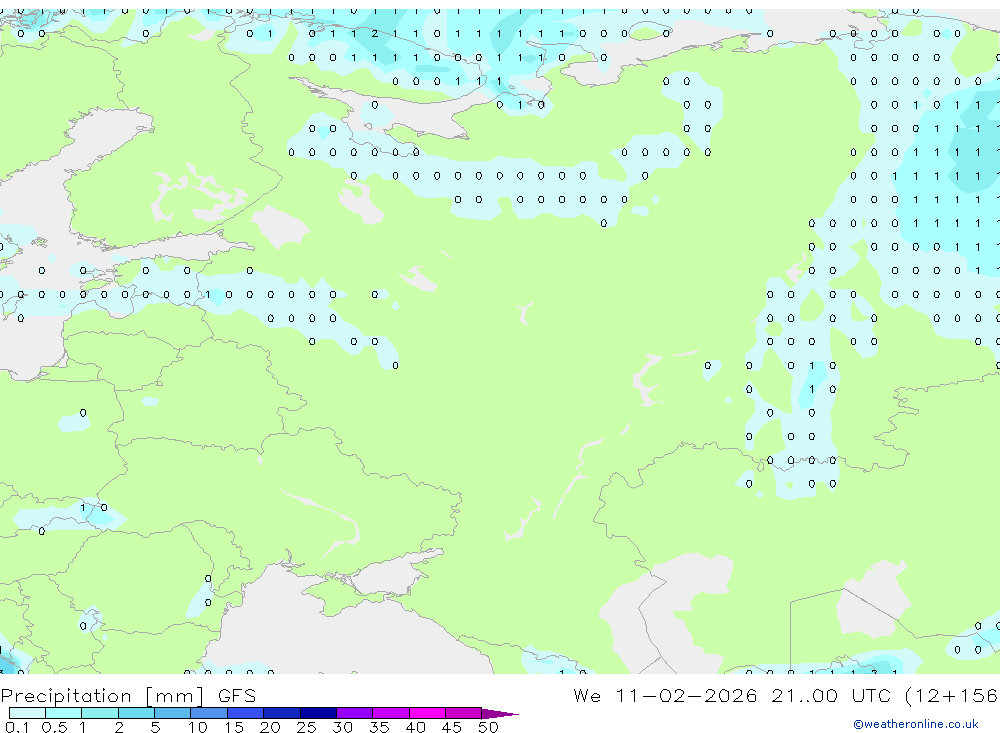Select the 0.5–1 mm legend color swatch
The width and height of the screenshot is (1000, 733).
(63, 713)
